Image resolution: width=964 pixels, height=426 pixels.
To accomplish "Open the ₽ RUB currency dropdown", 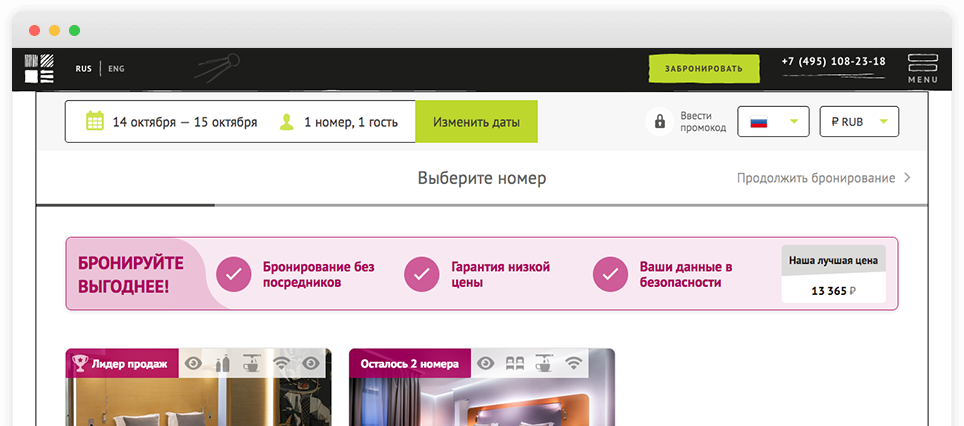I will 859,122.
